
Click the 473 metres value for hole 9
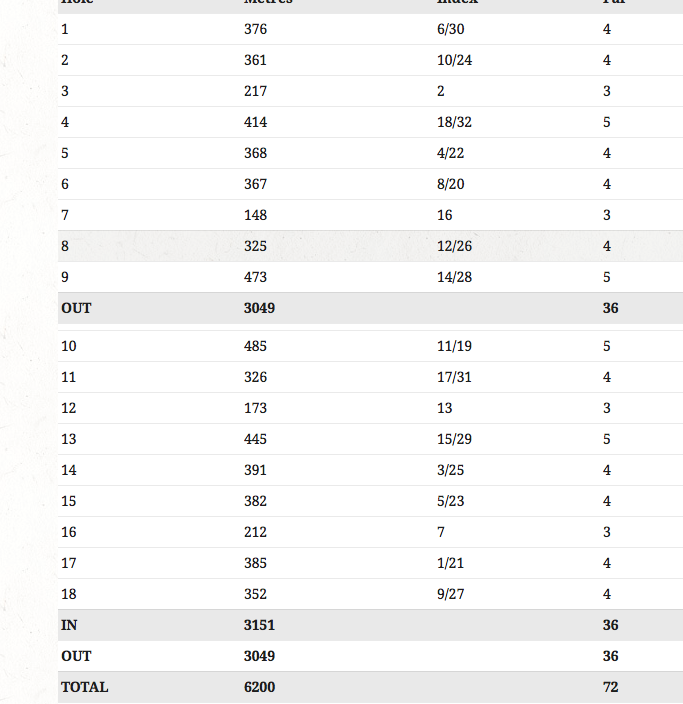[255, 277]
